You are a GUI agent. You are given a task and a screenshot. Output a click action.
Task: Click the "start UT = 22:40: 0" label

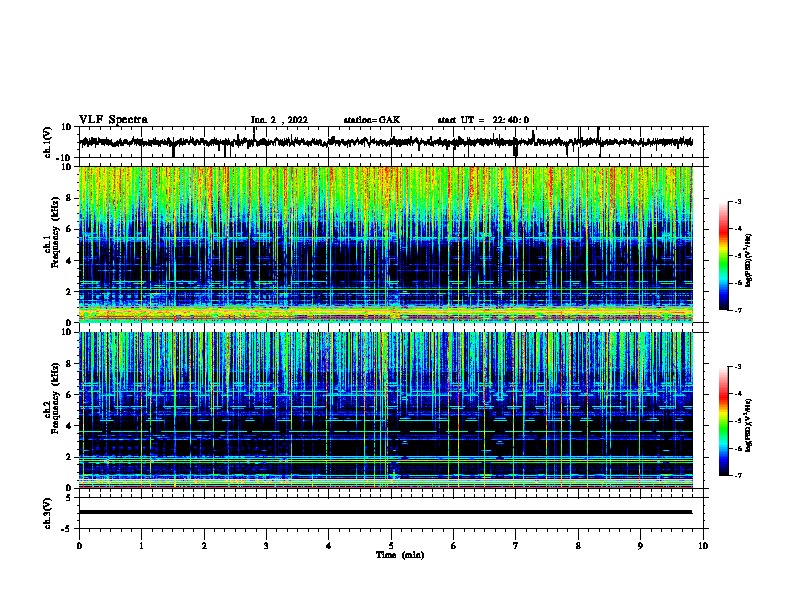(x=483, y=120)
